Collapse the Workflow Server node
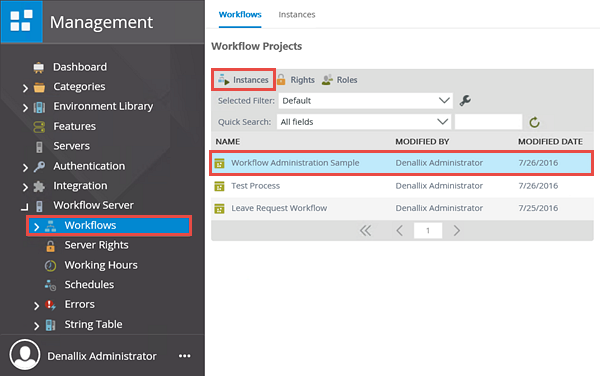 tap(25, 207)
